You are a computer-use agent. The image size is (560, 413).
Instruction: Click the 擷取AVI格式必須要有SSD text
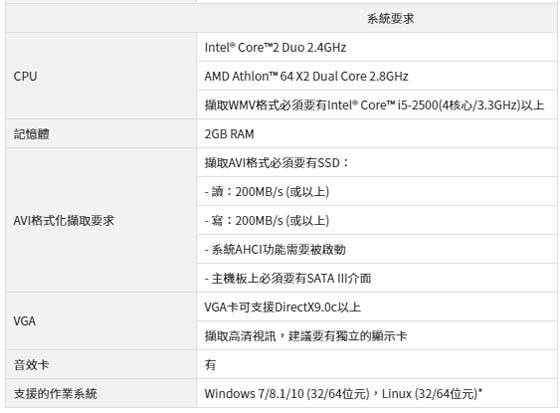point(276,163)
